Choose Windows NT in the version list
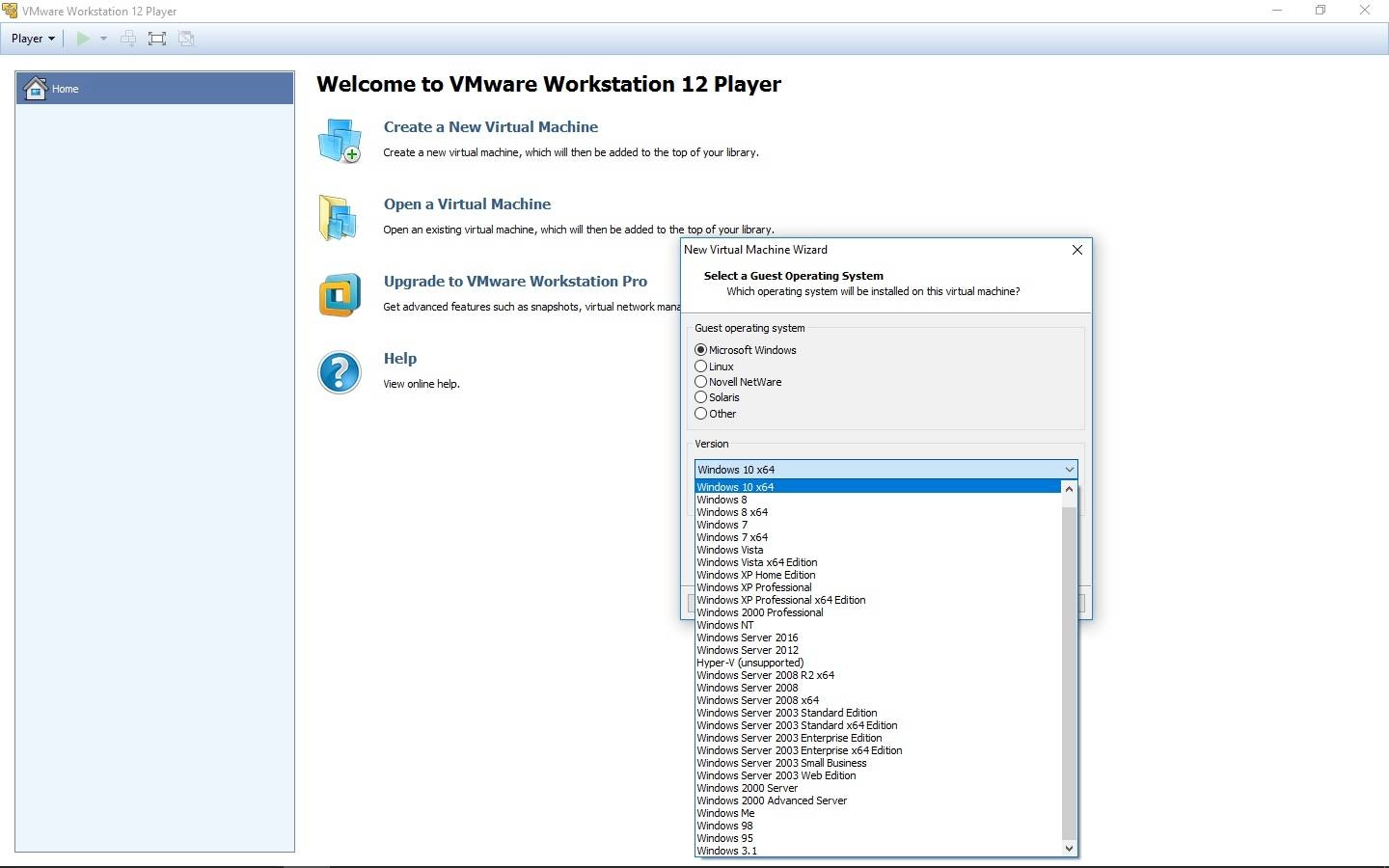Image resolution: width=1389 pixels, height=868 pixels. pyautogui.click(x=878, y=625)
